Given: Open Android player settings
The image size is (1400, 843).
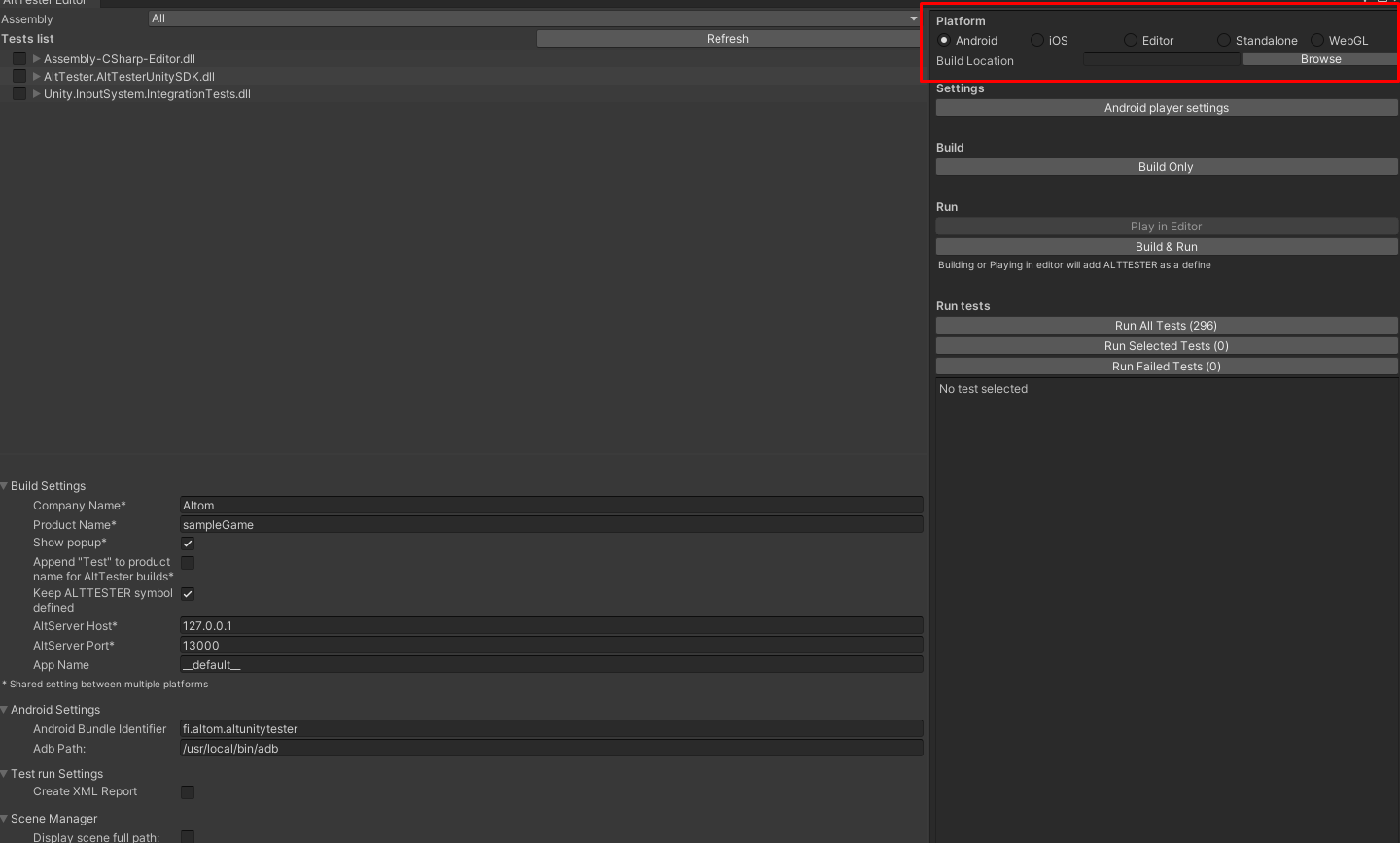Looking at the screenshot, I should tap(1166, 107).
